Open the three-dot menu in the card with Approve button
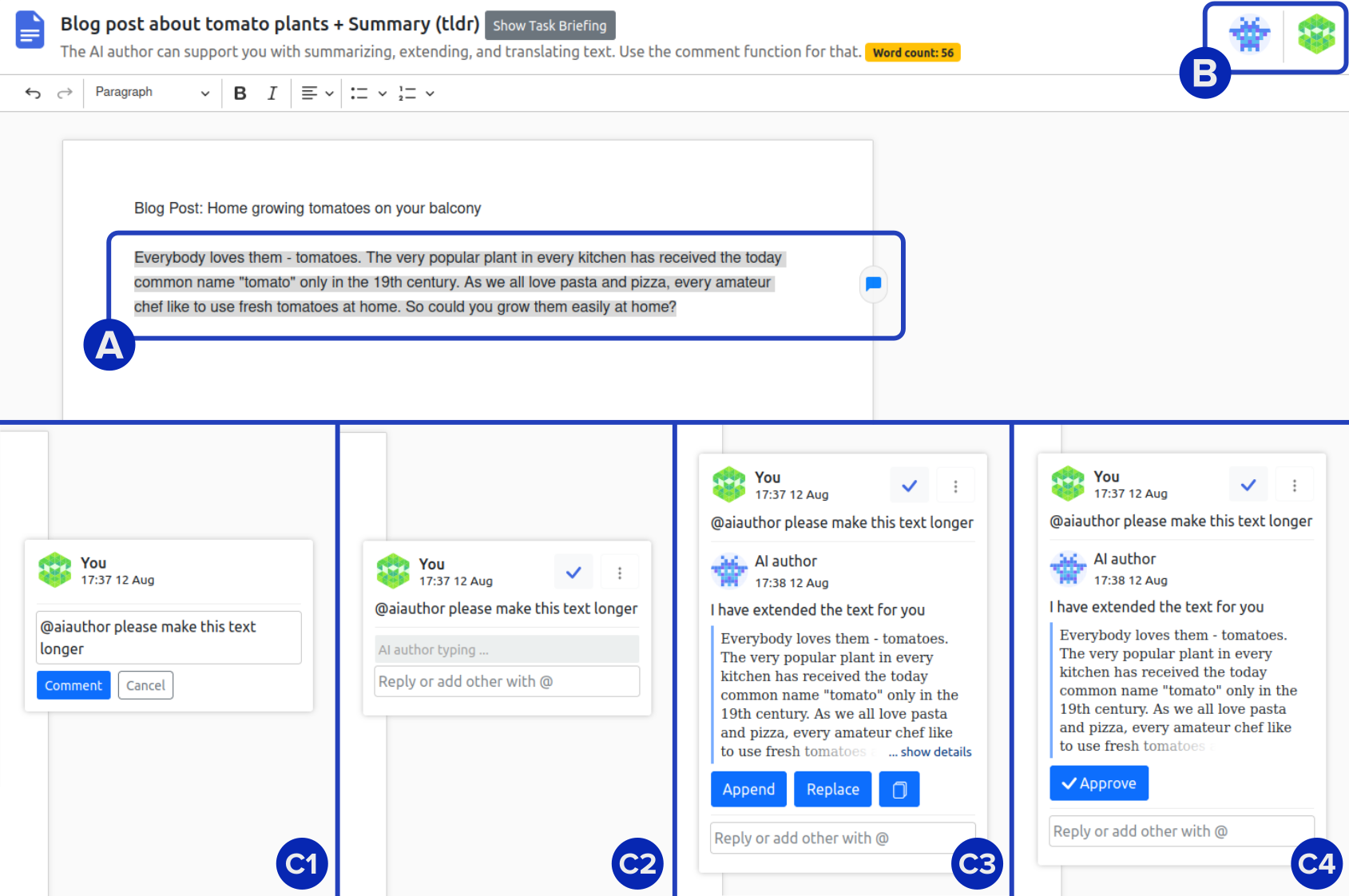Screen dimensions: 1349x896 click(x=1294, y=485)
